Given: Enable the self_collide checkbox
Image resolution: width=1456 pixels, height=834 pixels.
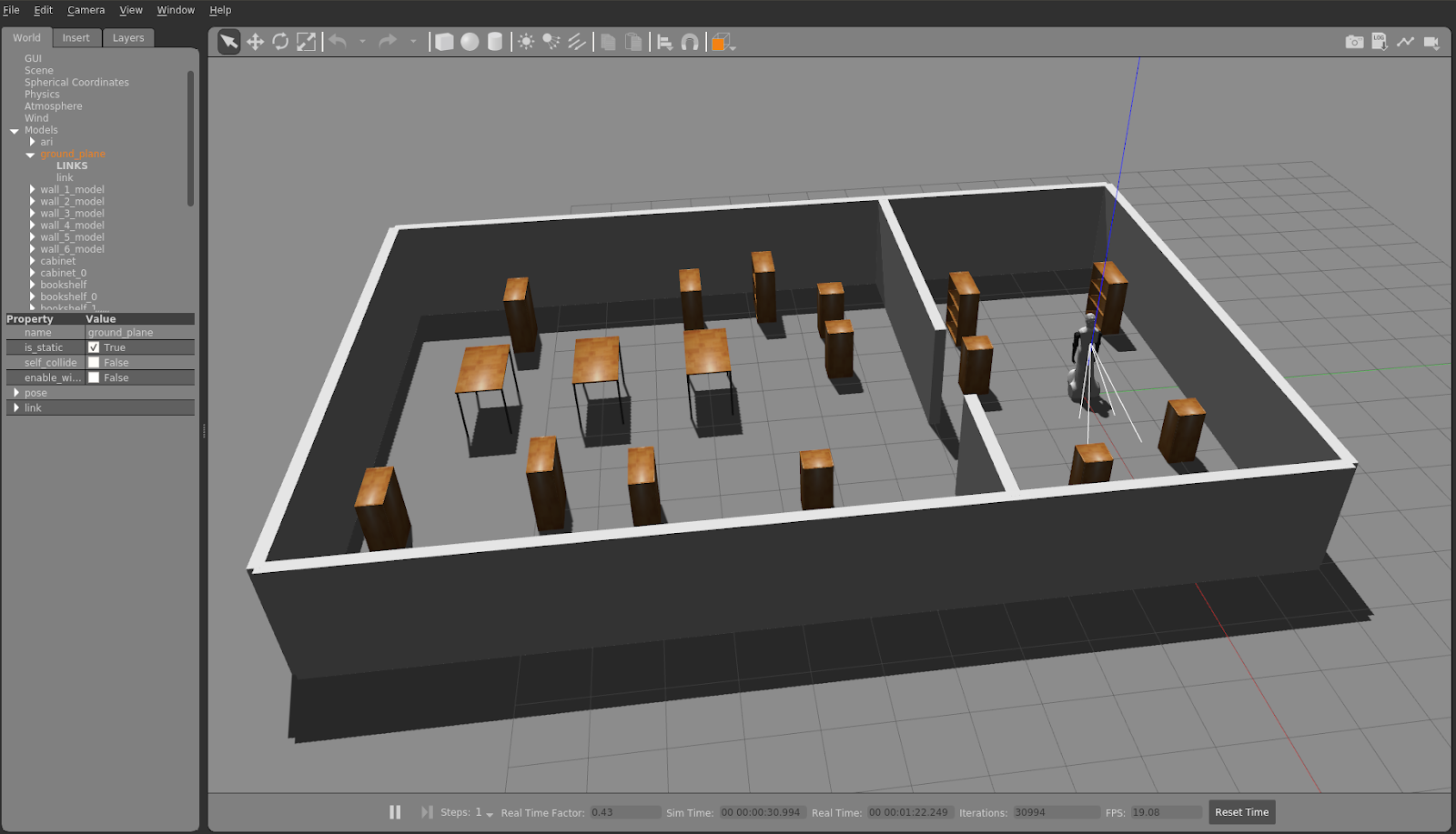Looking at the screenshot, I should tap(95, 362).
